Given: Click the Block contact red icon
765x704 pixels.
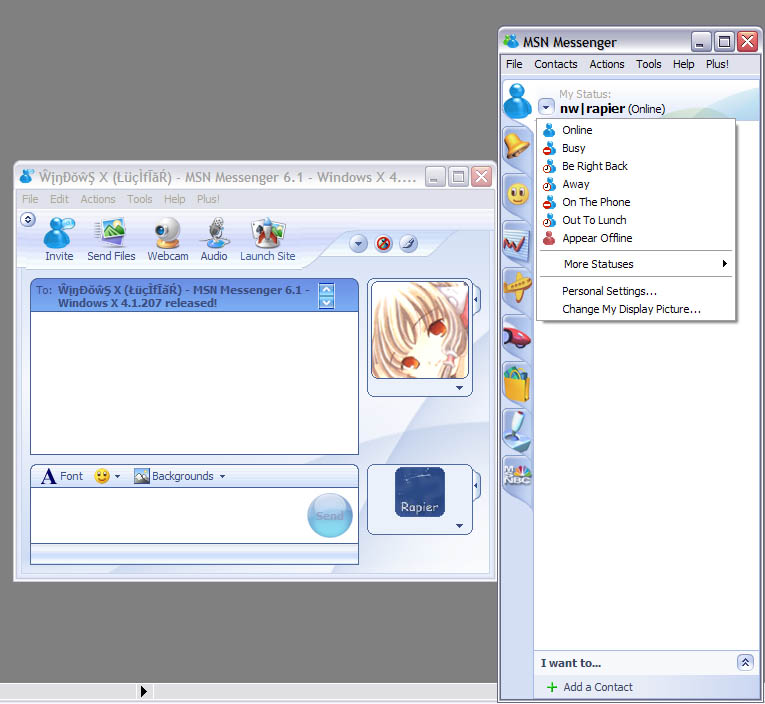Looking at the screenshot, I should 383,243.
